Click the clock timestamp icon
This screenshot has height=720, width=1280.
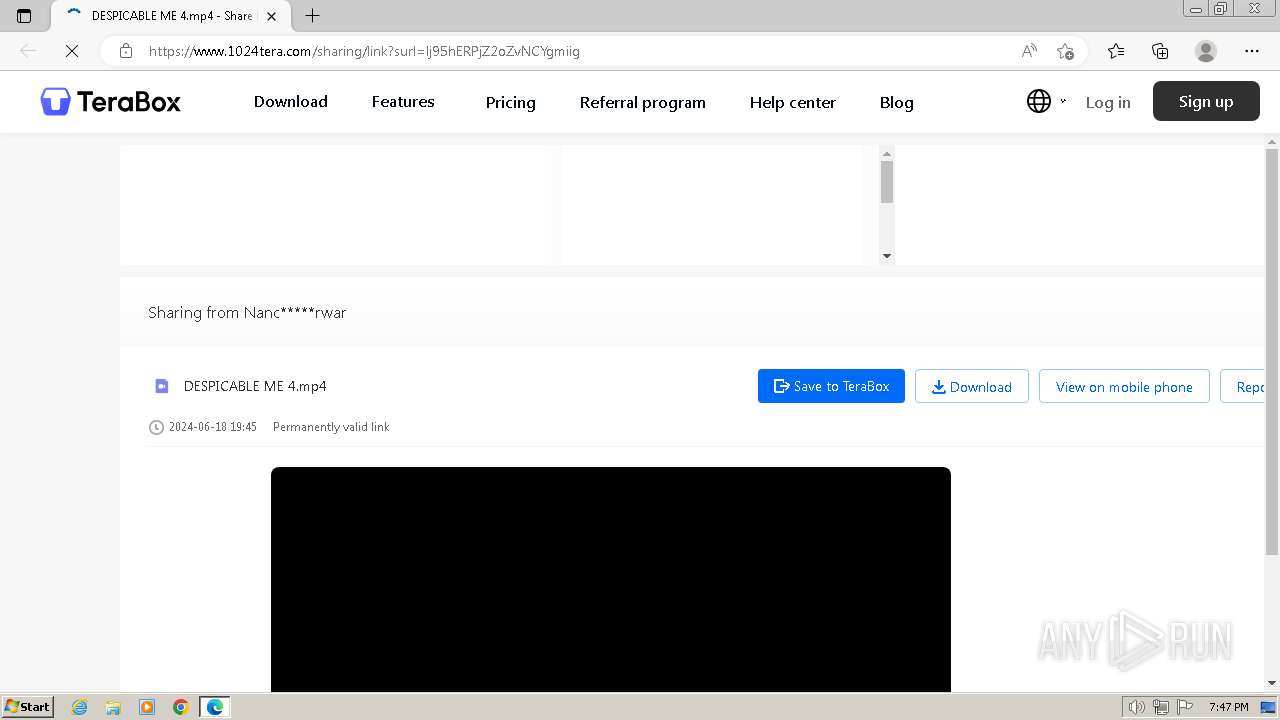[156, 427]
